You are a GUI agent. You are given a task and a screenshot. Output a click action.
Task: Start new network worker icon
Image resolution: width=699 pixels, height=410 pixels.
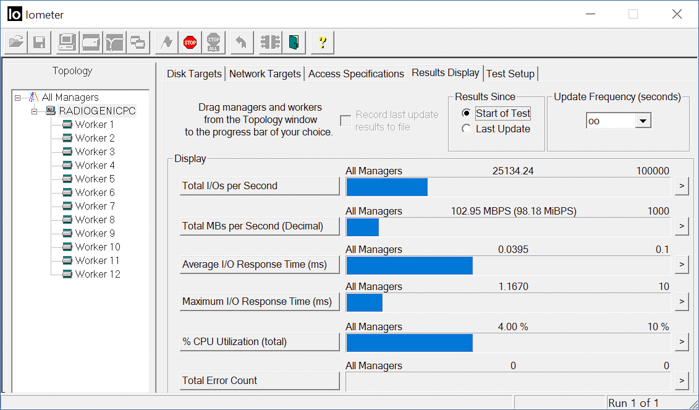coord(115,43)
